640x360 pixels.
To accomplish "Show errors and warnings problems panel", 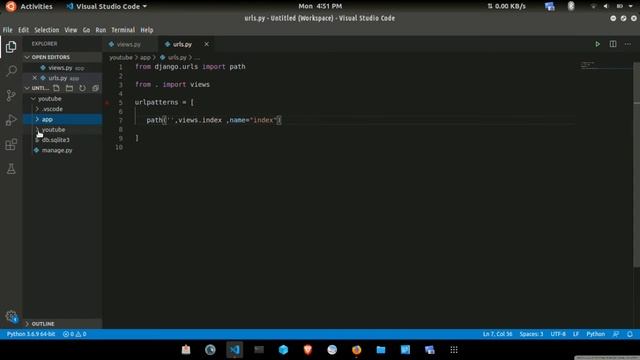I will [75, 334].
